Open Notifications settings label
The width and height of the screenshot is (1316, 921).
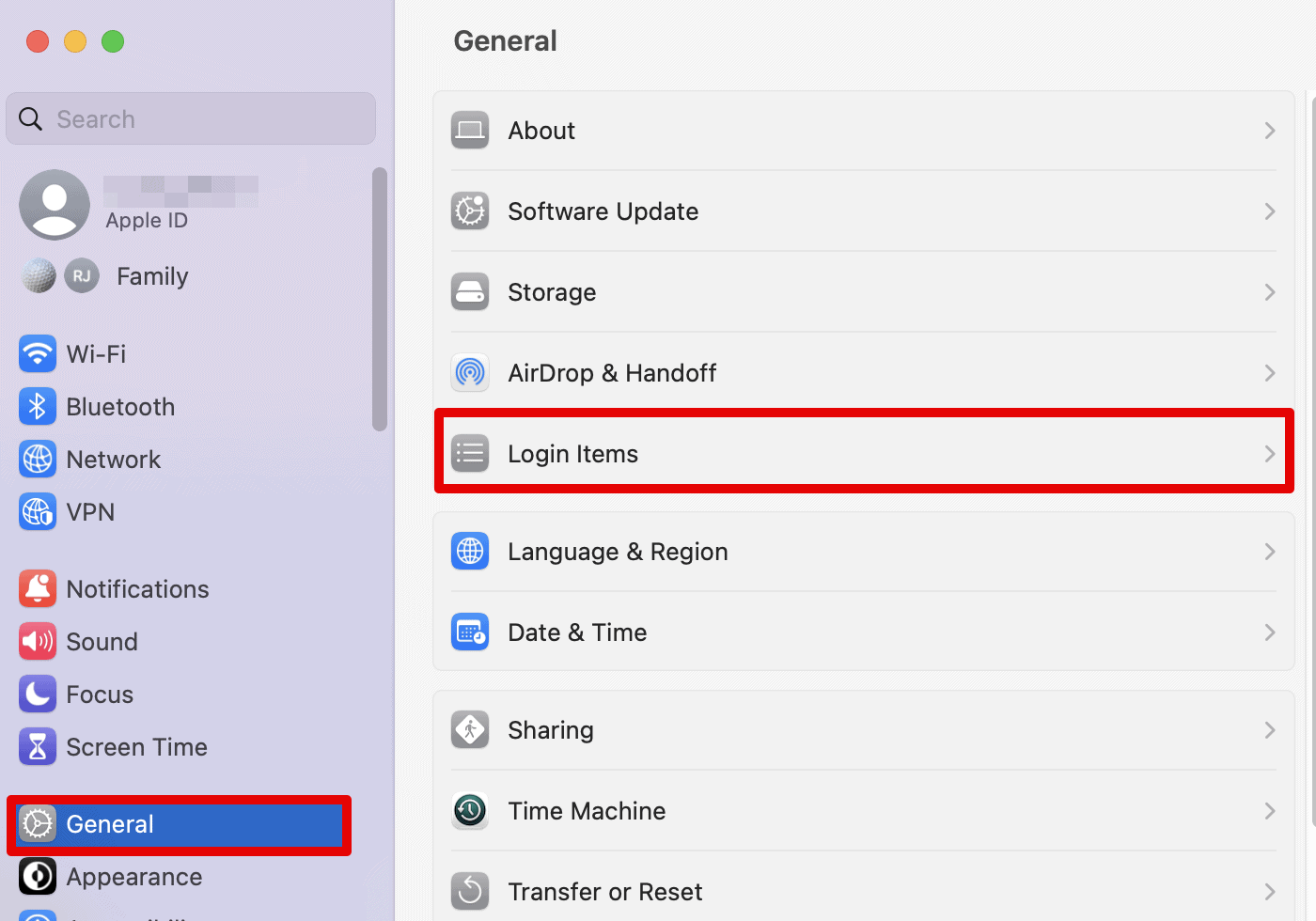pyautogui.click(x=138, y=589)
